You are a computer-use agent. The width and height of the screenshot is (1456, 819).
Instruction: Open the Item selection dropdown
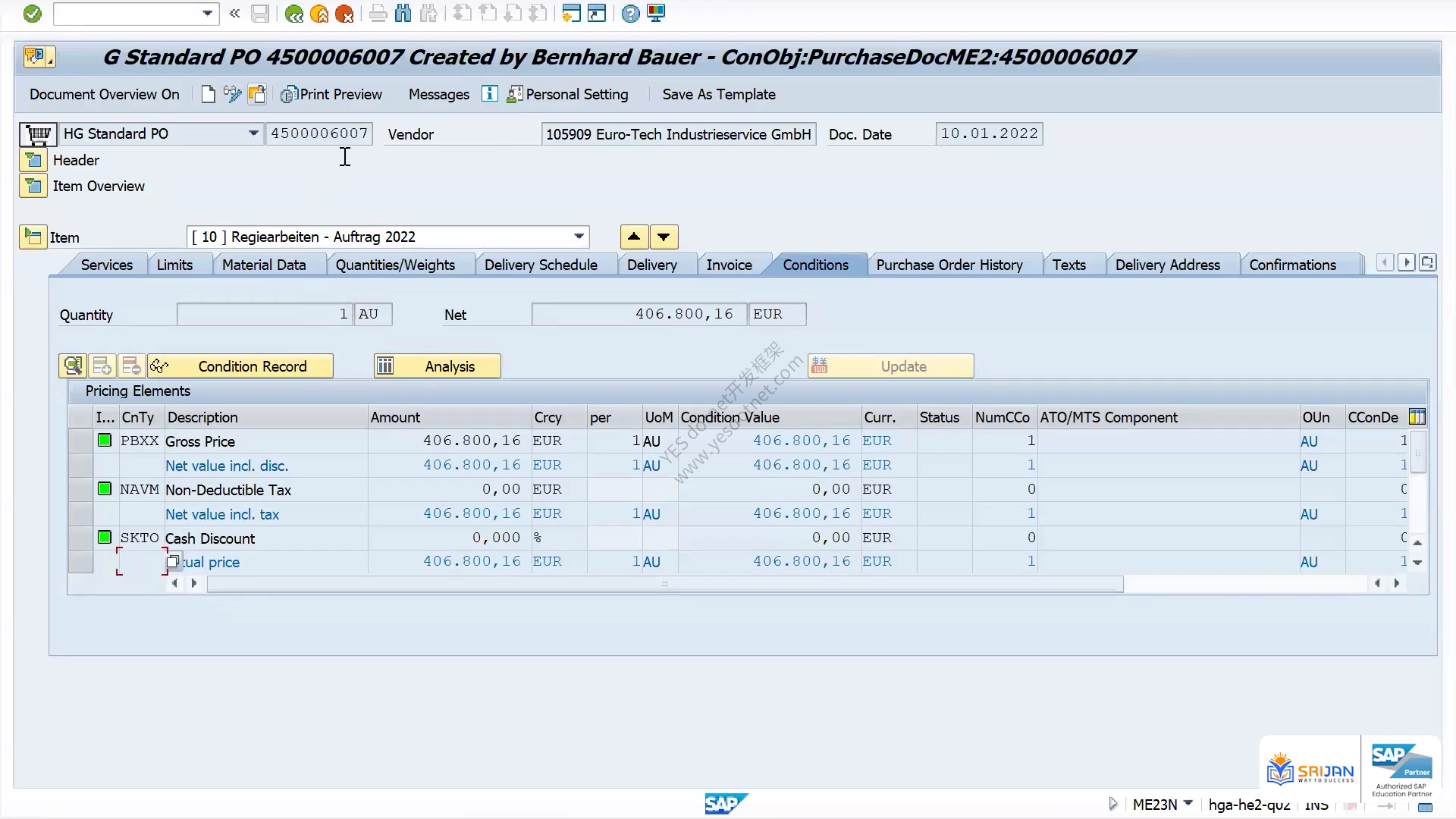point(579,237)
